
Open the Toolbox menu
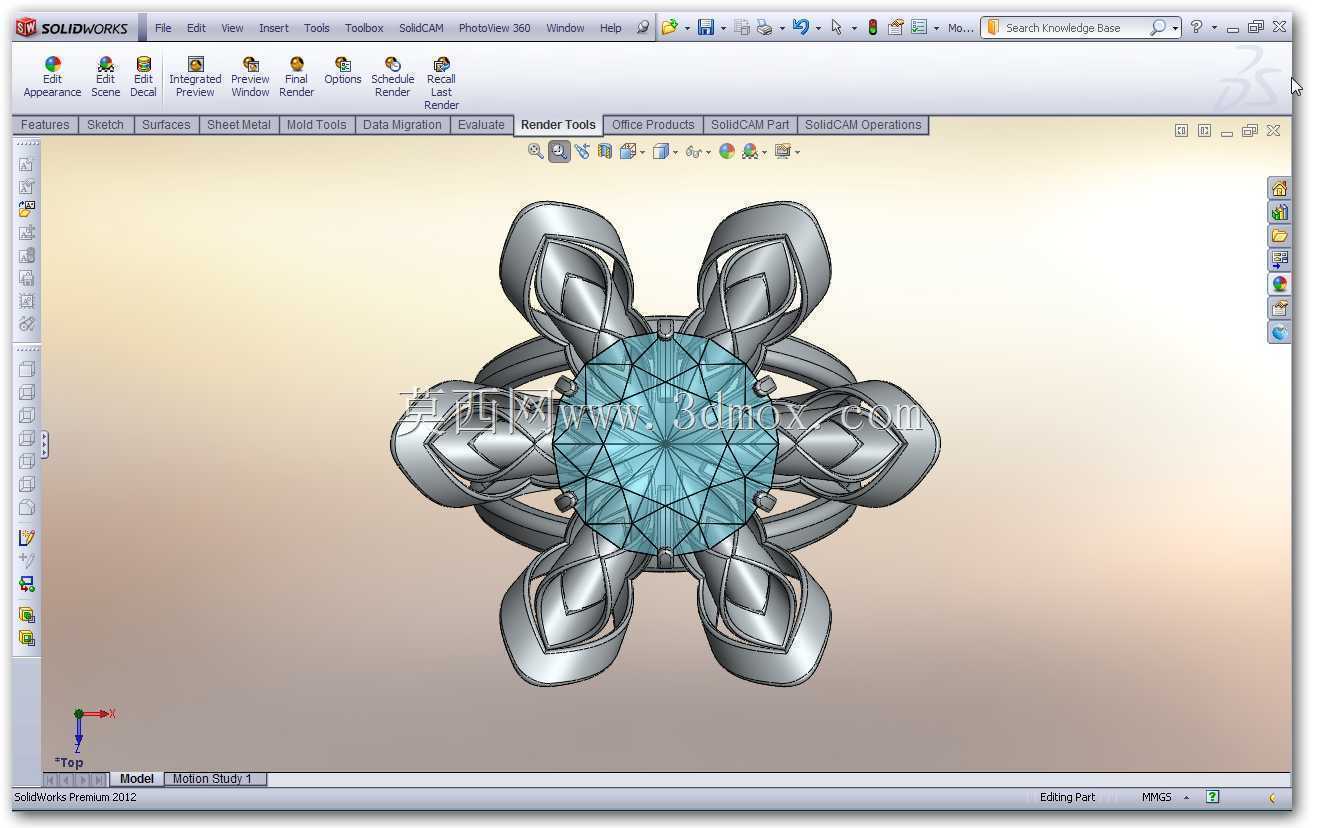[364, 28]
